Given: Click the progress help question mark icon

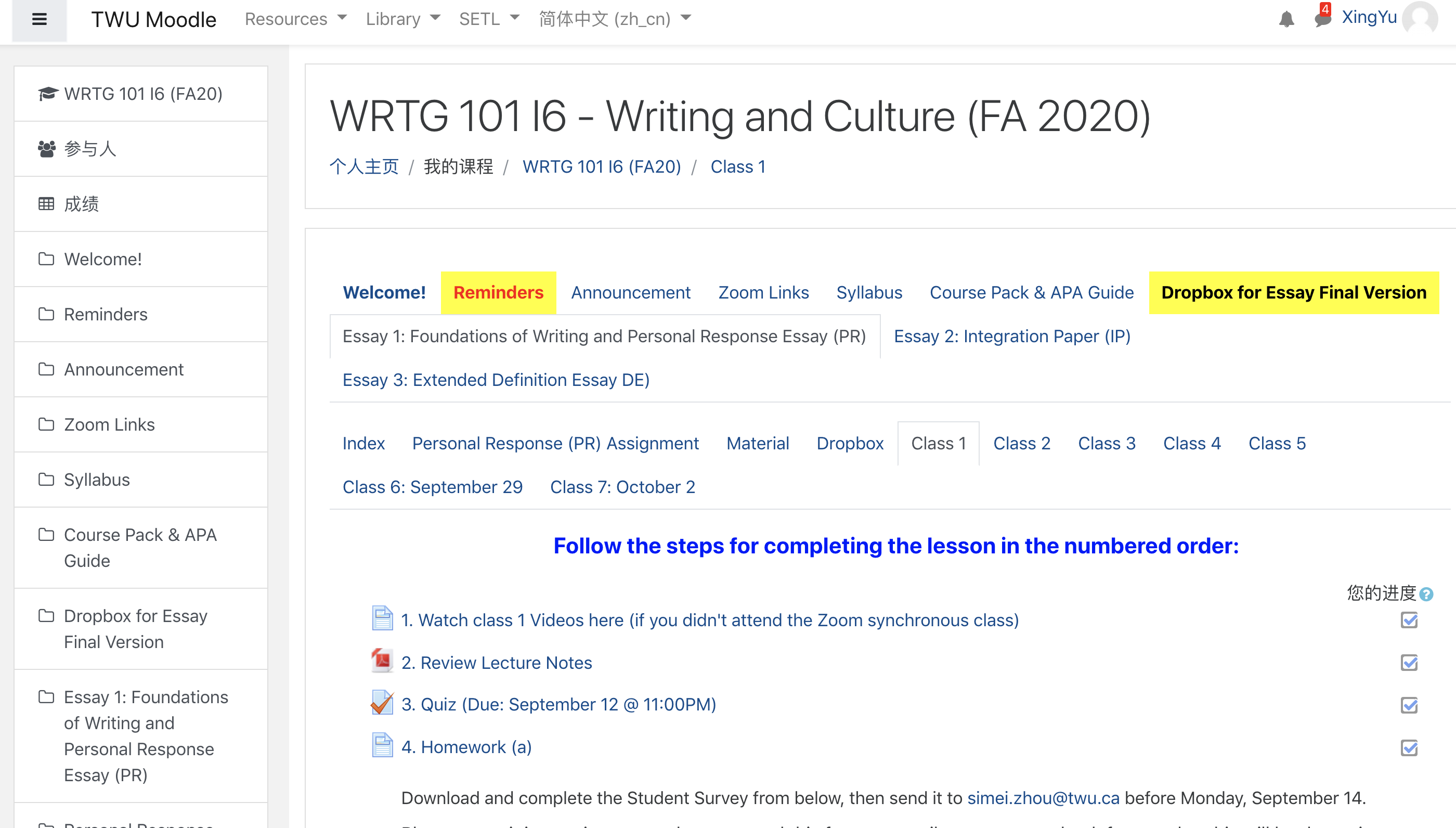Looking at the screenshot, I should 1426,594.
